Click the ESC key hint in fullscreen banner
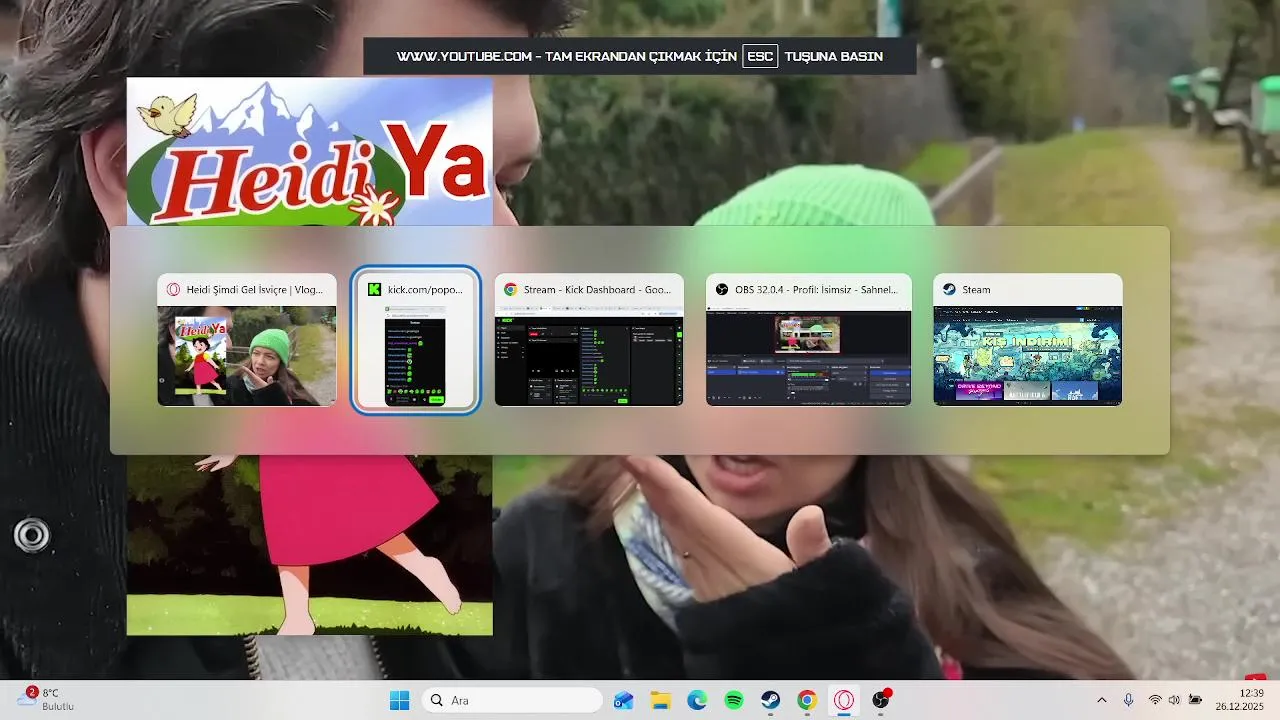This screenshot has height=720, width=1280. [760, 56]
